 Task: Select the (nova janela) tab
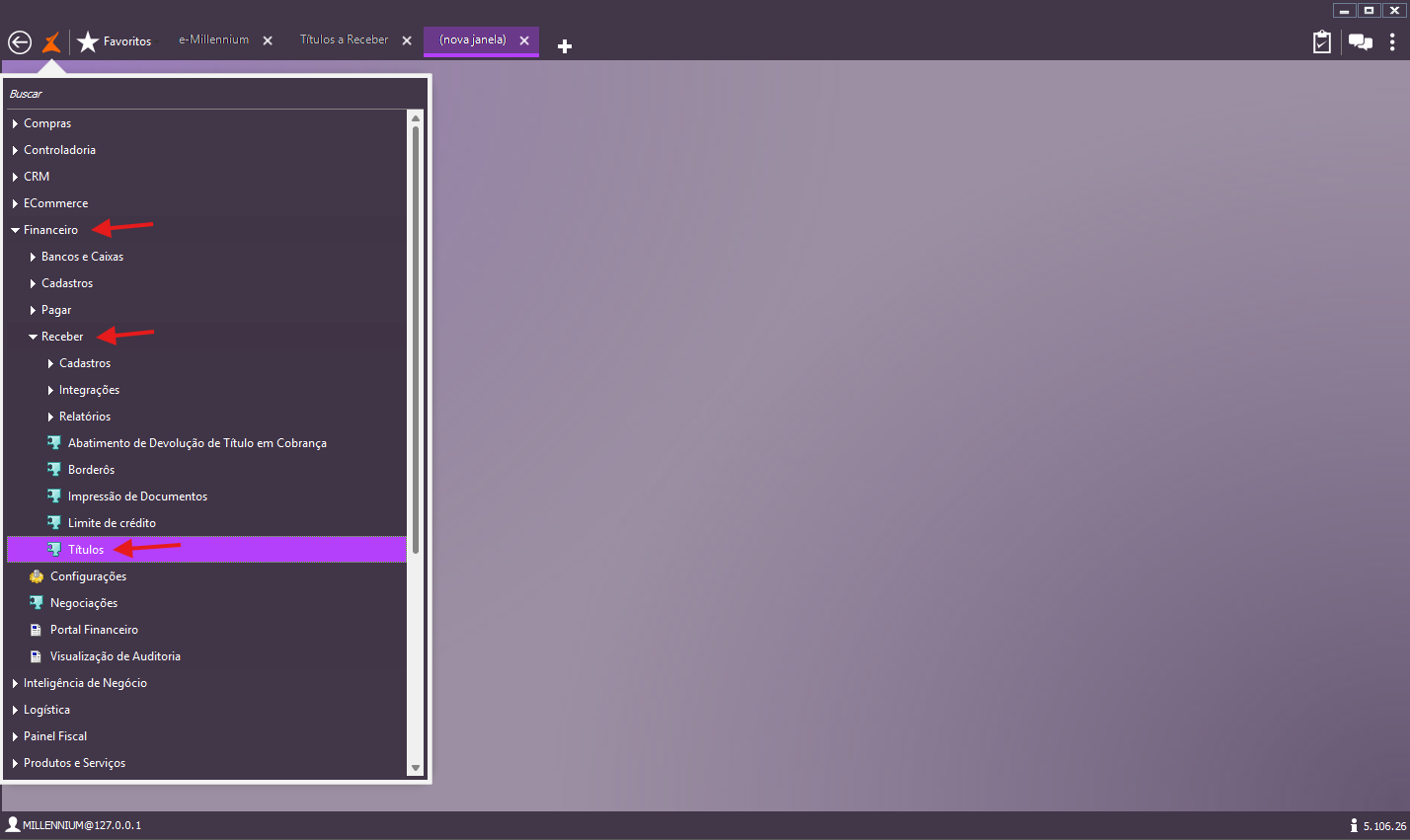click(473, 39)
